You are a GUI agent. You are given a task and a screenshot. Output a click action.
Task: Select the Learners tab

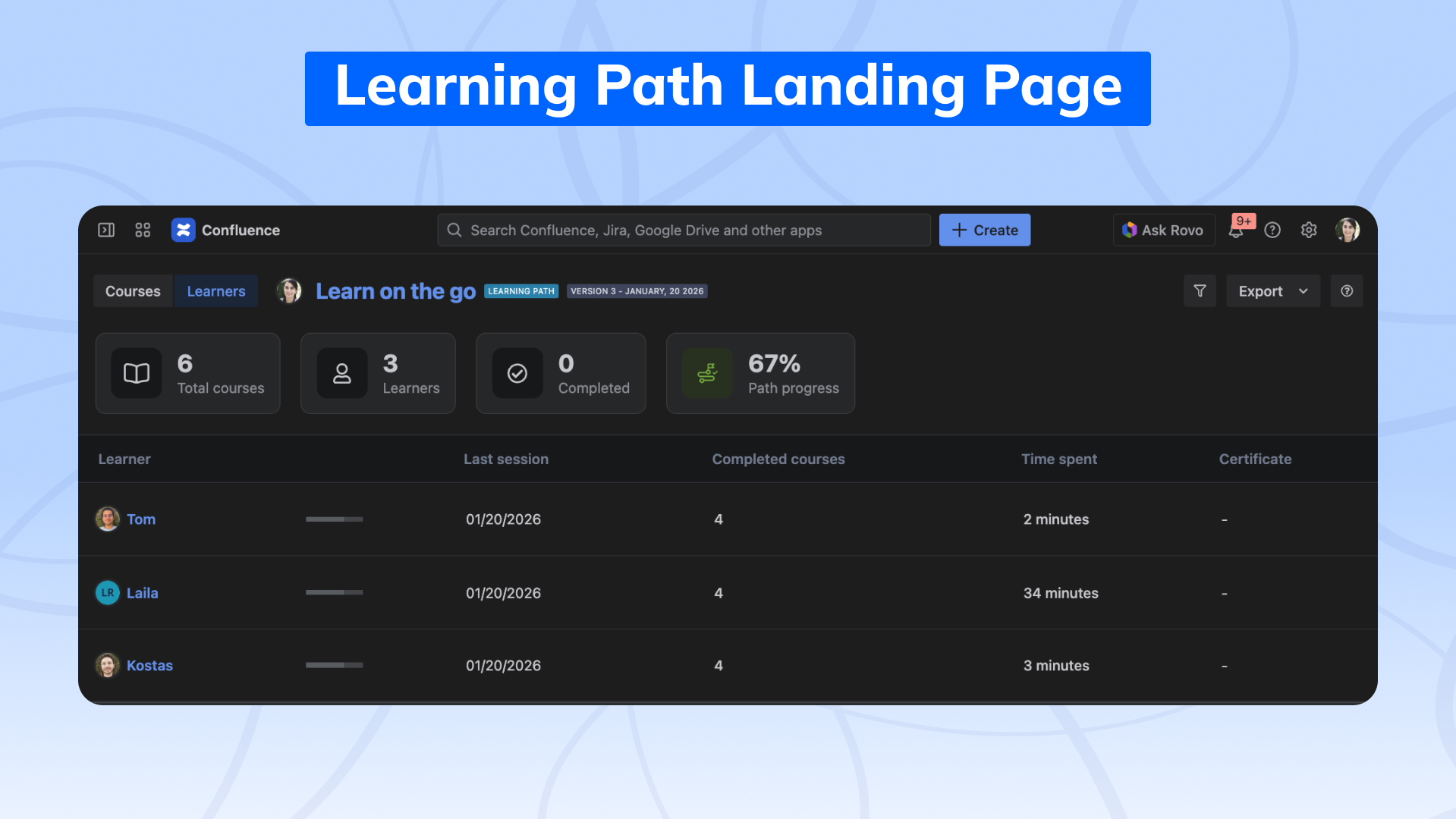click(216, 291)
